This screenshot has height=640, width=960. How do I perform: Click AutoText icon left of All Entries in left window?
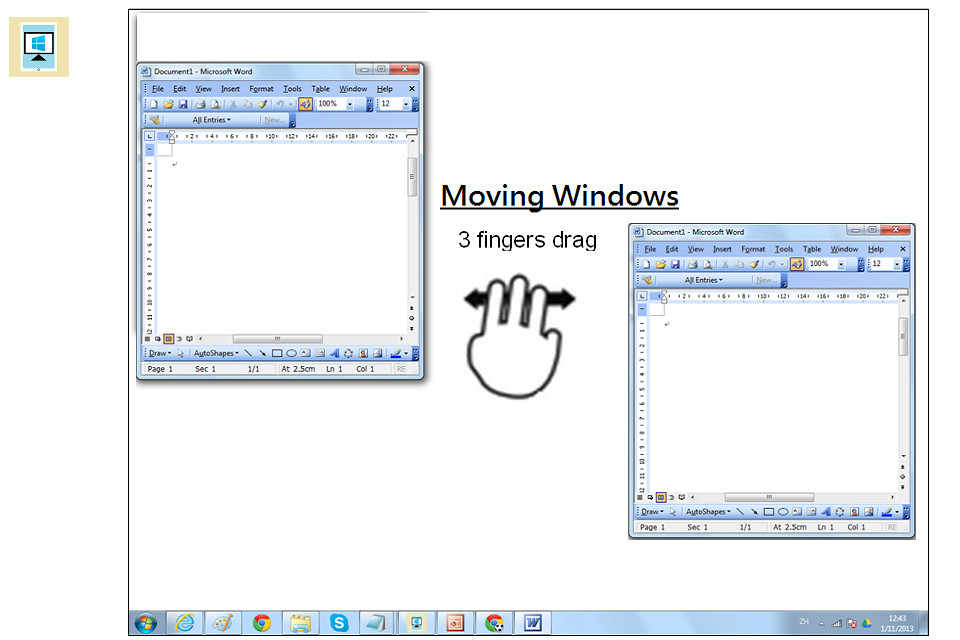[x=154, y=120]
